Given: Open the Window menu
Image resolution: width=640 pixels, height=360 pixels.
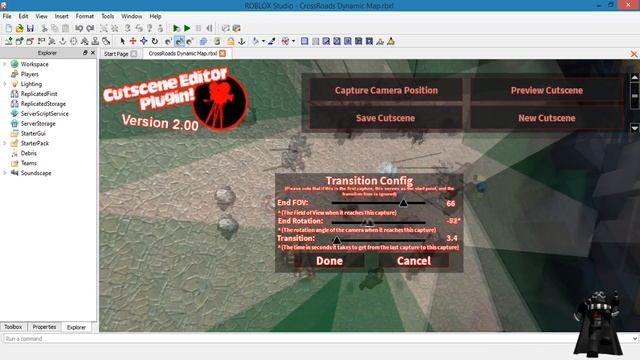Looking at the screenshot, I should (x=132, y=16).
